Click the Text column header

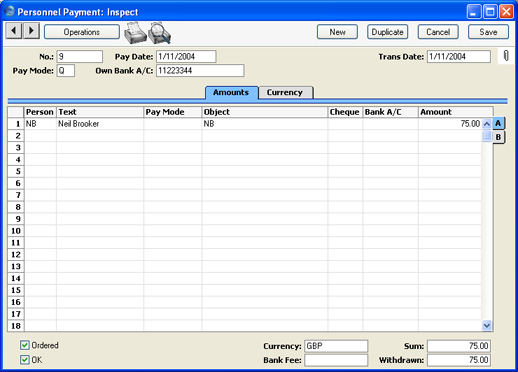[x=100, y=112]
